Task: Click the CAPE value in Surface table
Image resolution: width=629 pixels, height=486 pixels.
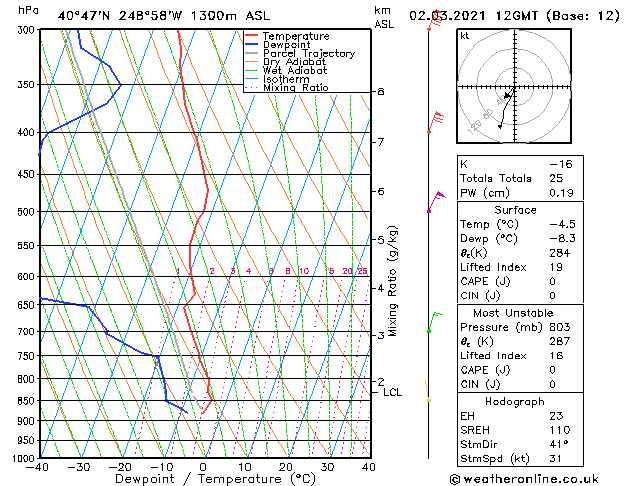Action: [x=552, y=281]
